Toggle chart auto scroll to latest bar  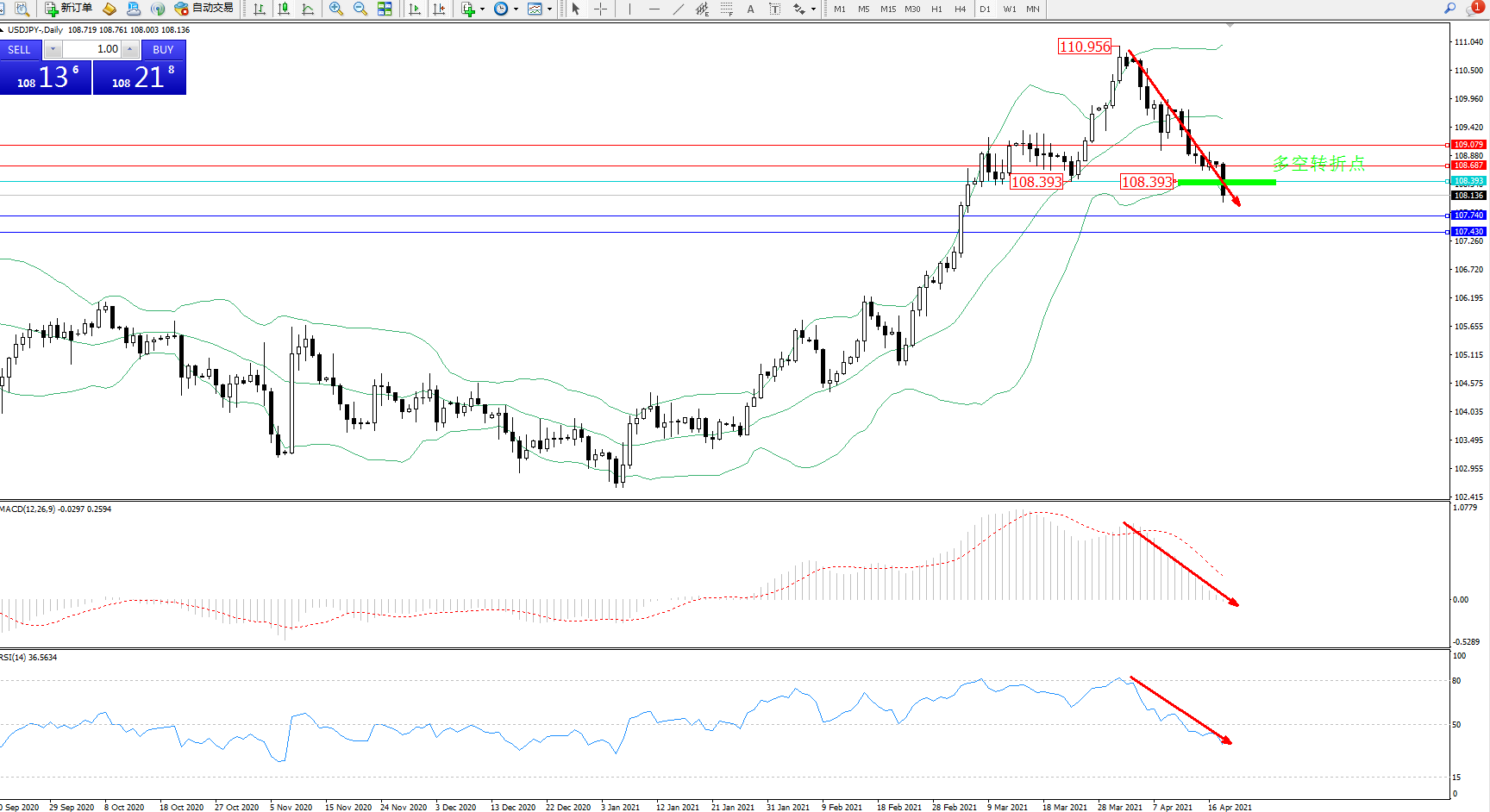(x=415, y=9)
